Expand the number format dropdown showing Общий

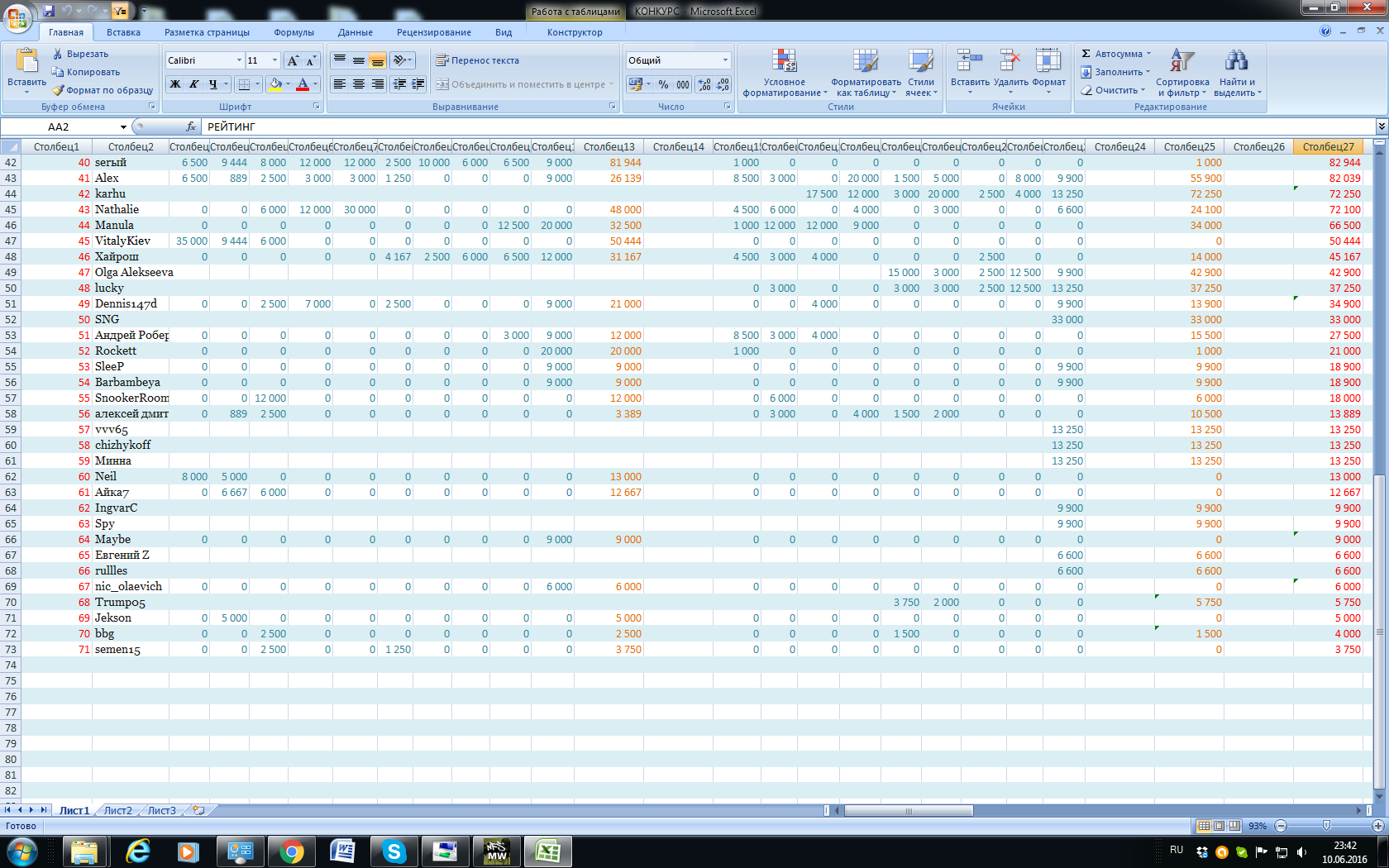[725, 60]
